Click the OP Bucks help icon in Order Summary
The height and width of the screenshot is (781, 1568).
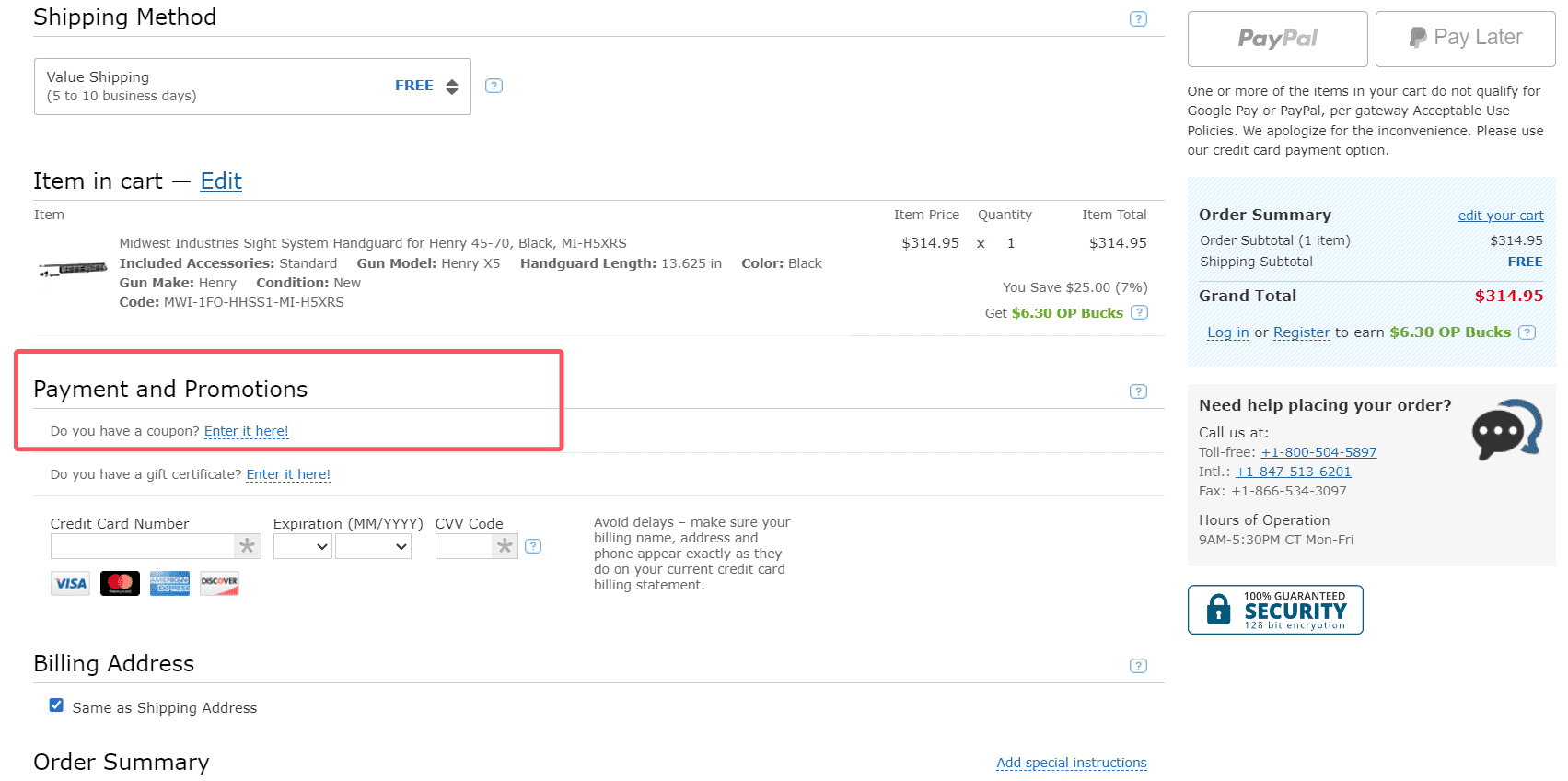(x=1527, y=332)
